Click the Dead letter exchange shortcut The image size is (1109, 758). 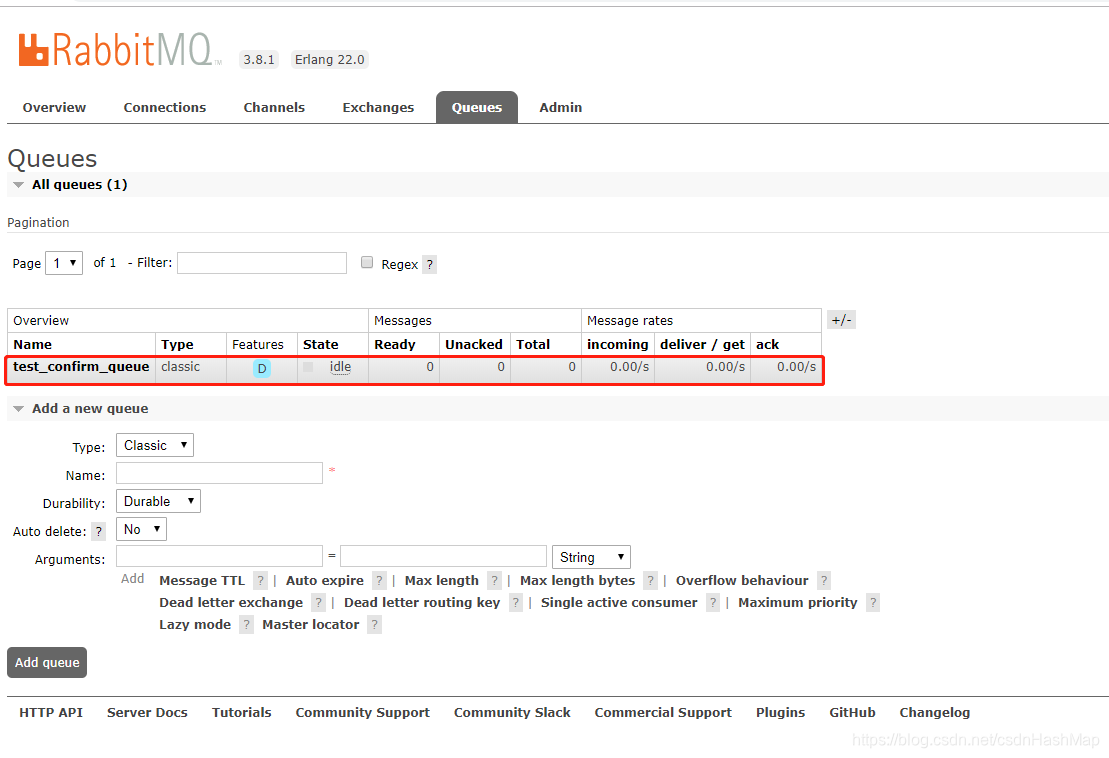pyautogui.click(x=231, y=602)
